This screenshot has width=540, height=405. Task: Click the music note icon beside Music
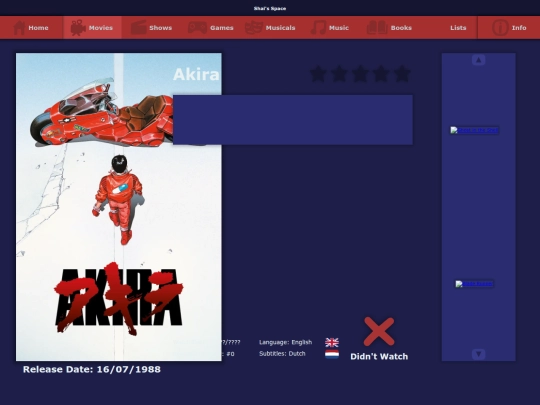click(x=318, y=28)
